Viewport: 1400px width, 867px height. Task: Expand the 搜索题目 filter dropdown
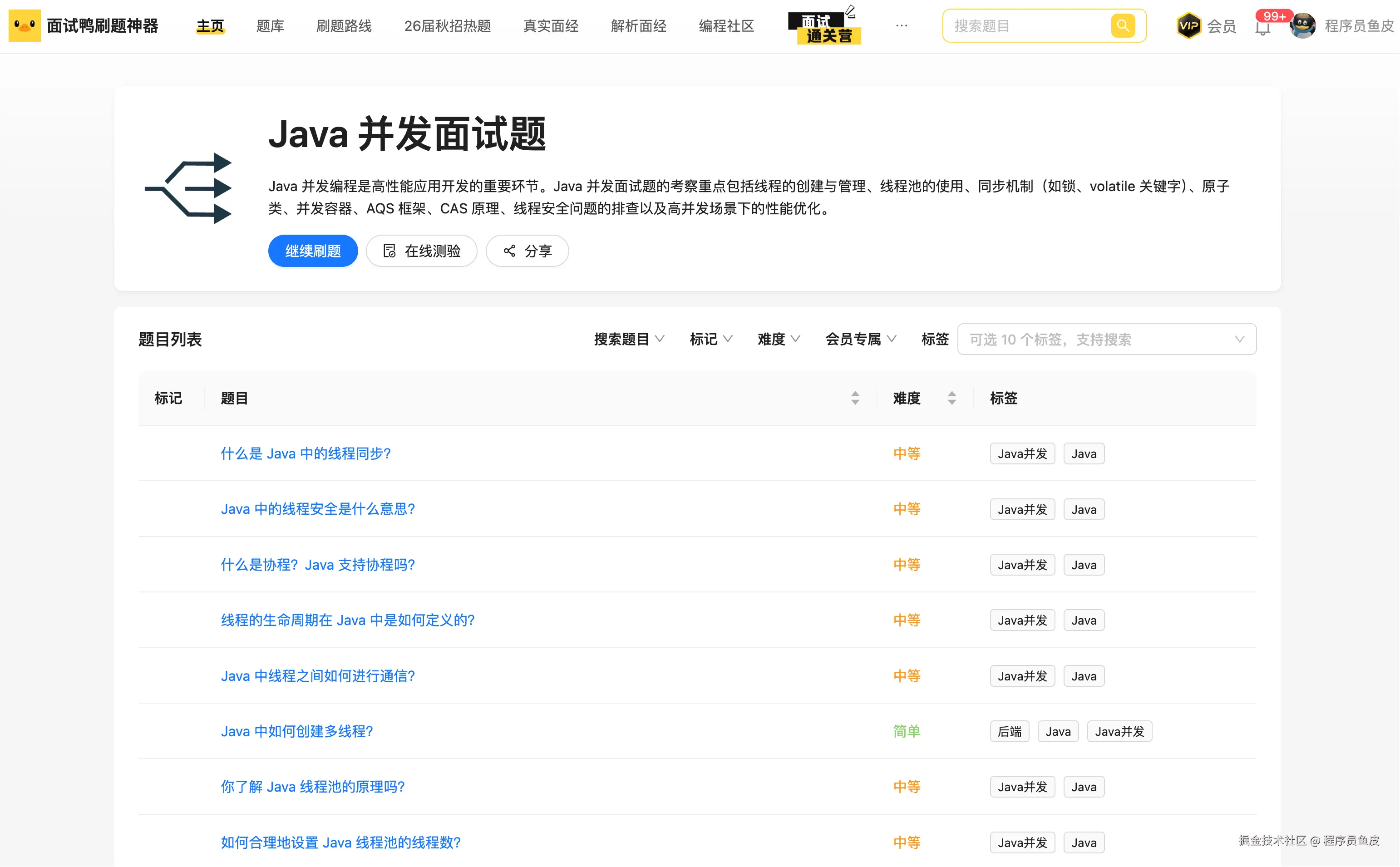point(629,340)
